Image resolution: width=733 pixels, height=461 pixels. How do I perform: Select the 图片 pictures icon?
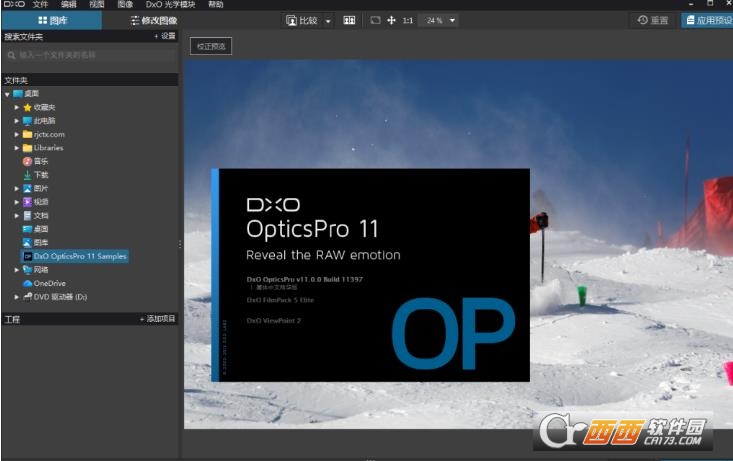tap(28, 189)
